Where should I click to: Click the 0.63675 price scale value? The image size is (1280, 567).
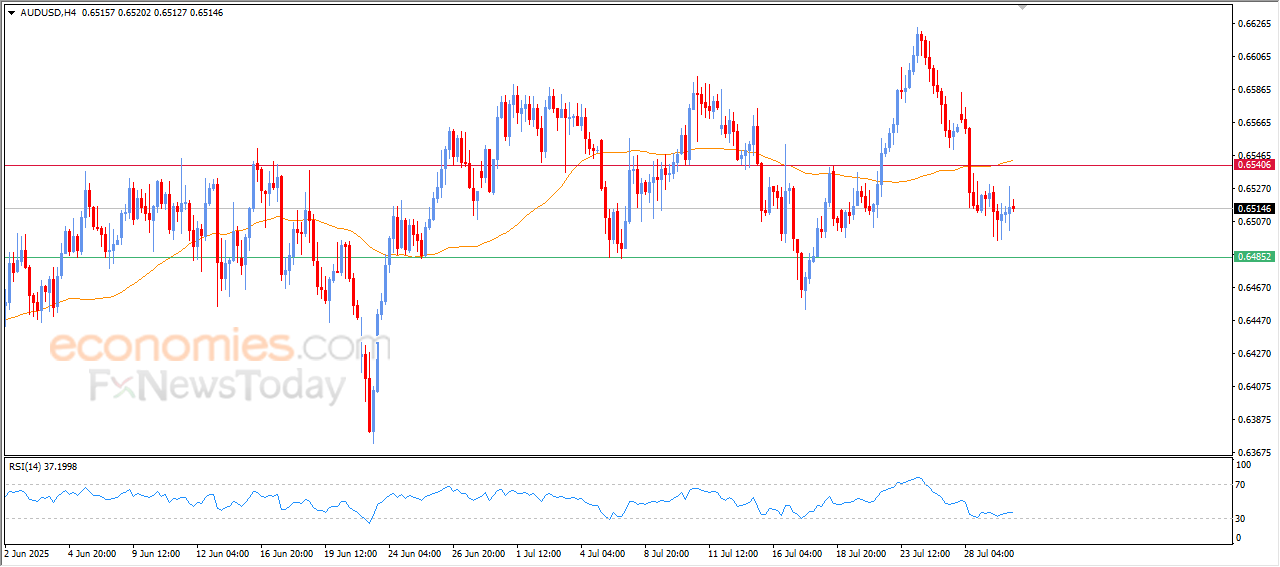click(1254, 452)
